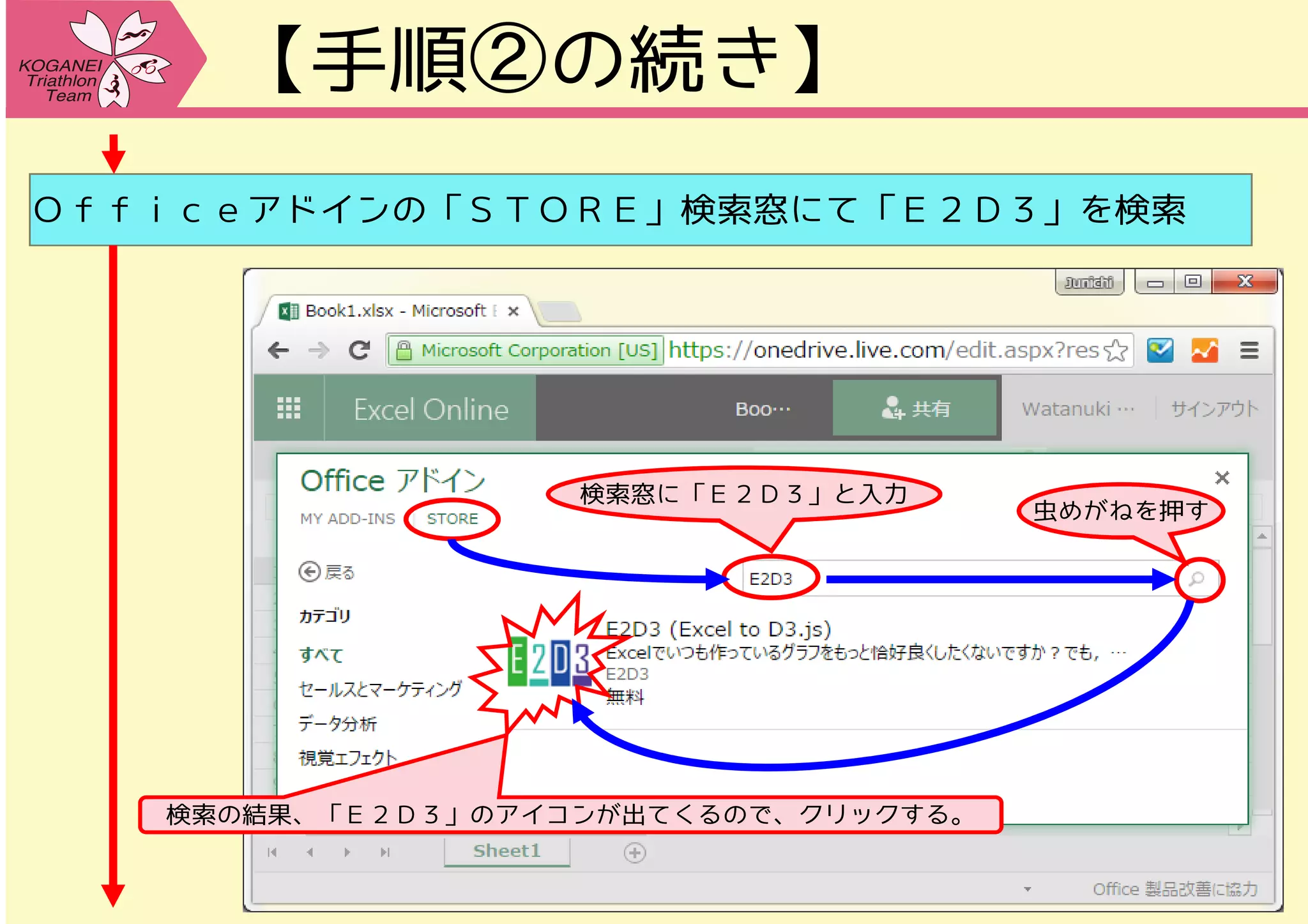Click the Junichi profile button

click(1089, 282)
